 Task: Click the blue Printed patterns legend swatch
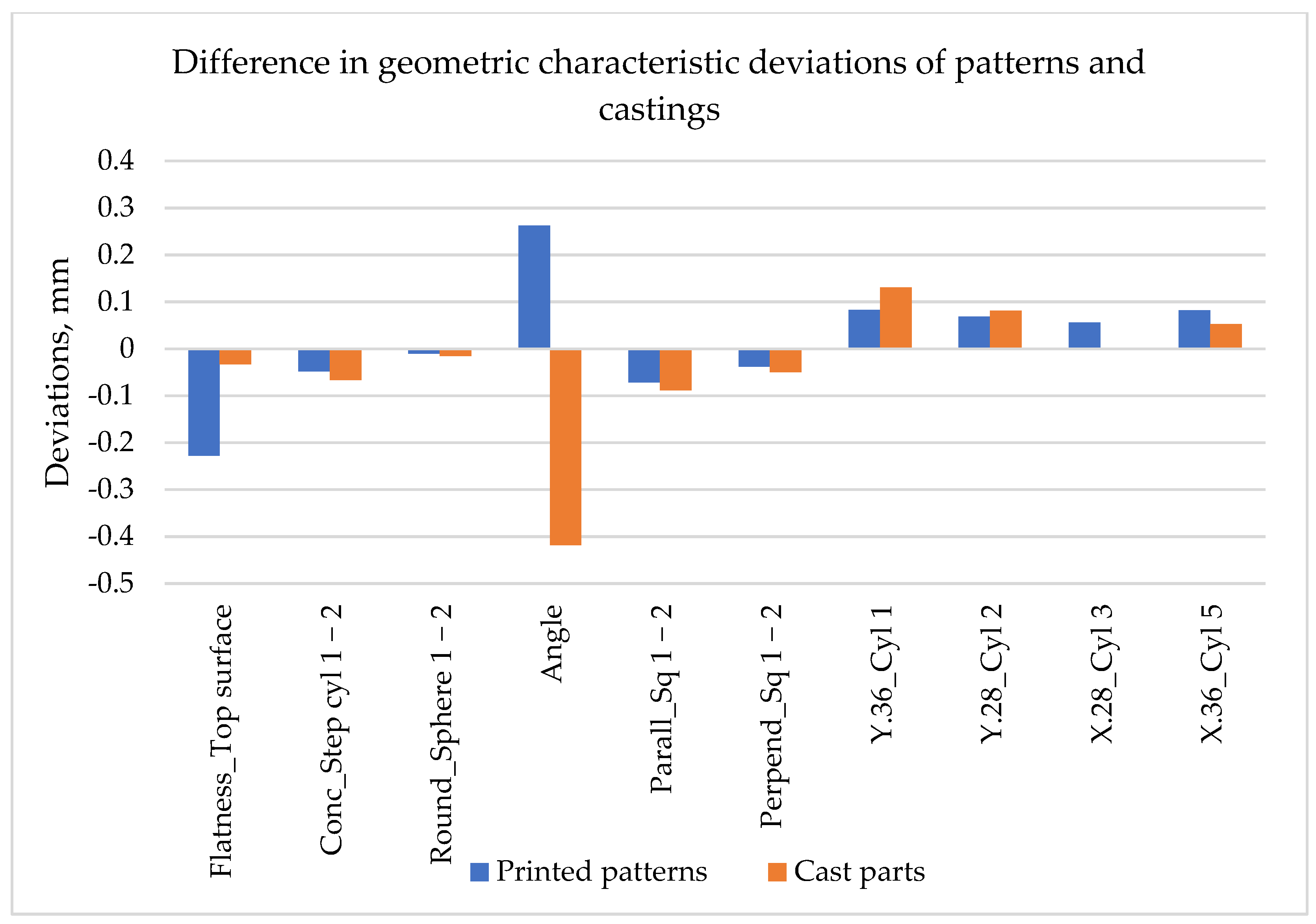(x=479, y=872)
